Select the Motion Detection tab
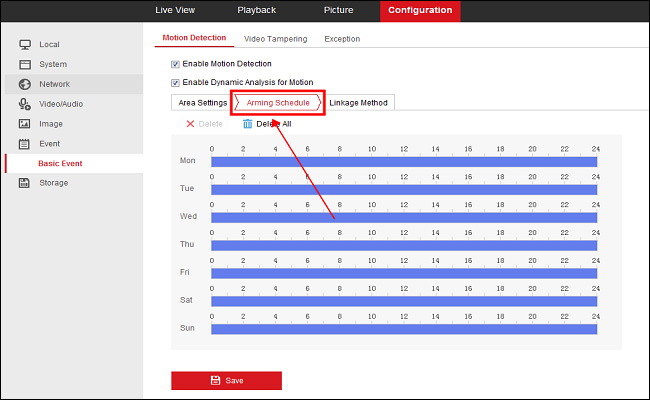Screen dimensions: 650x400 [194, 38]
